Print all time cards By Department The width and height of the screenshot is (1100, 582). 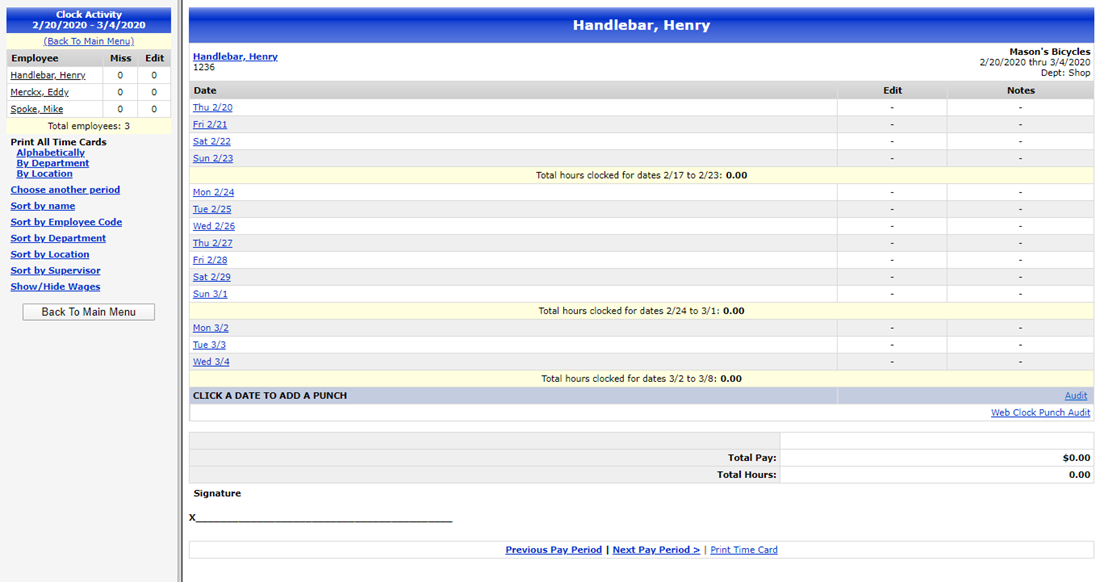click(52, 162)
